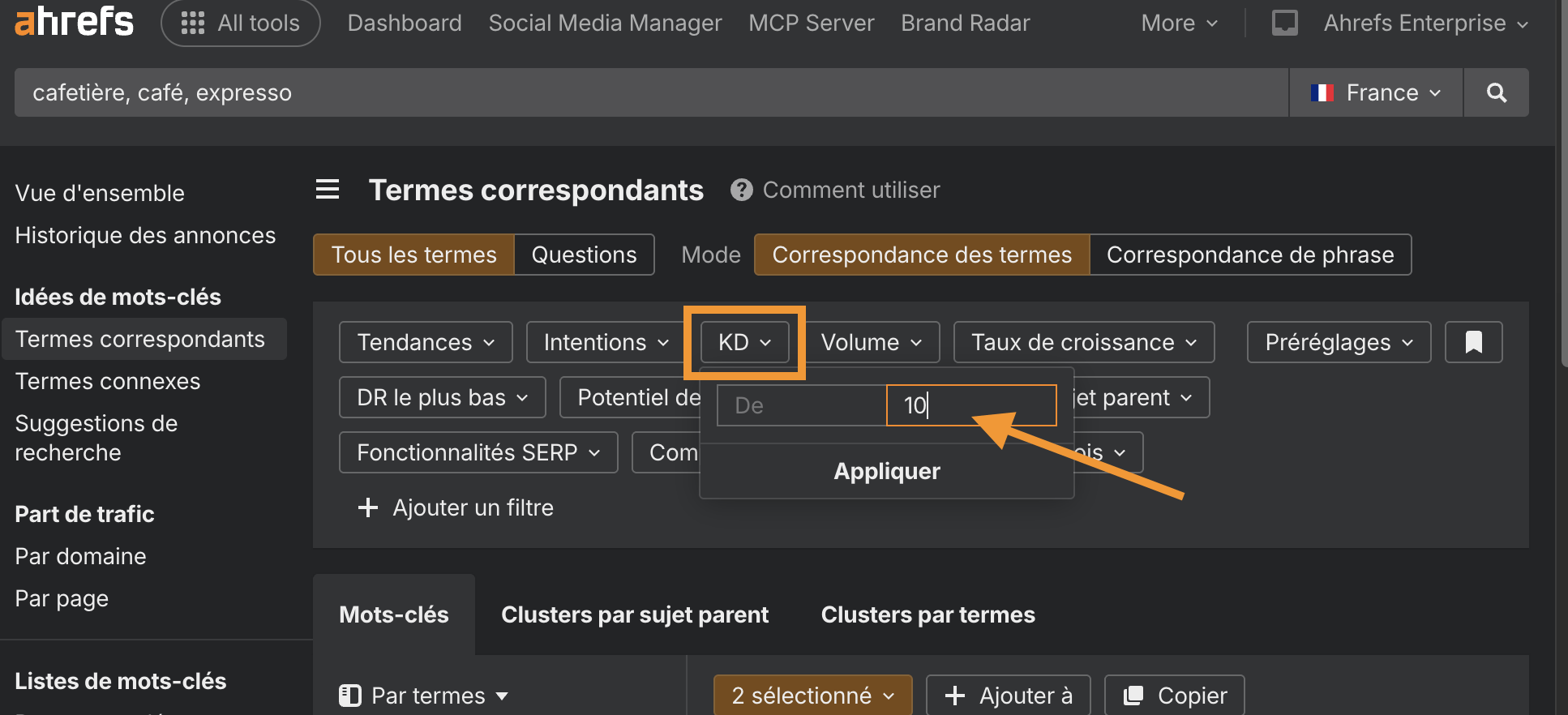
Task: Switch to Mots-clés tab
Action: (x=394, y=614)
